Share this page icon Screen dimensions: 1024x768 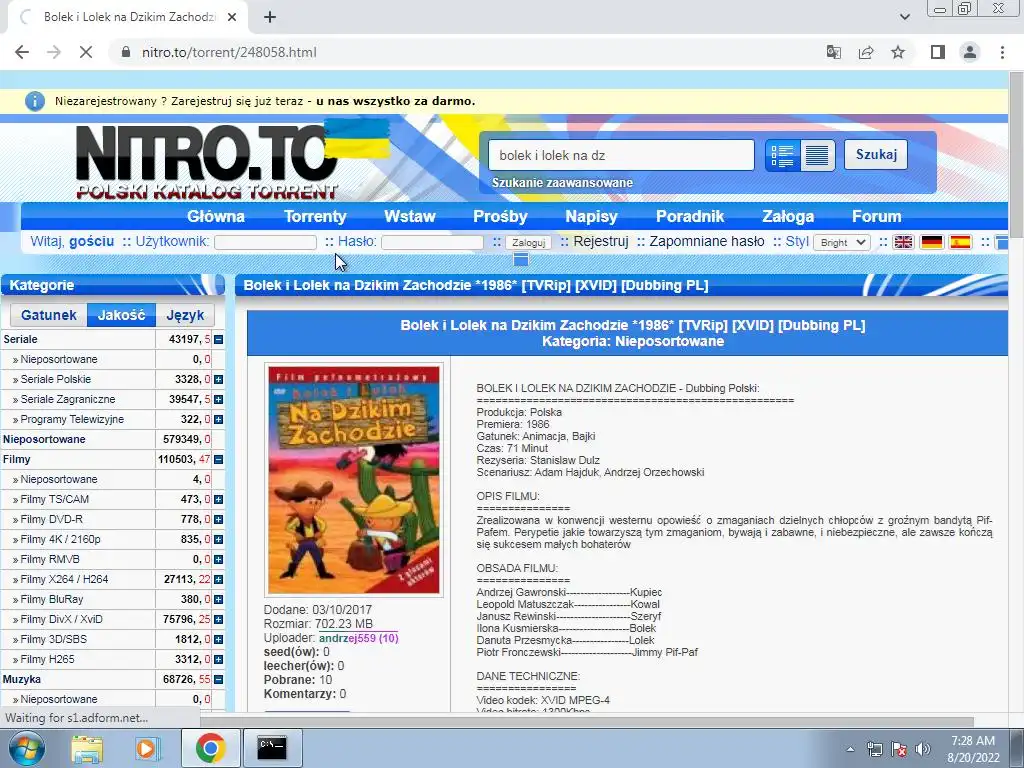(866, 52)
